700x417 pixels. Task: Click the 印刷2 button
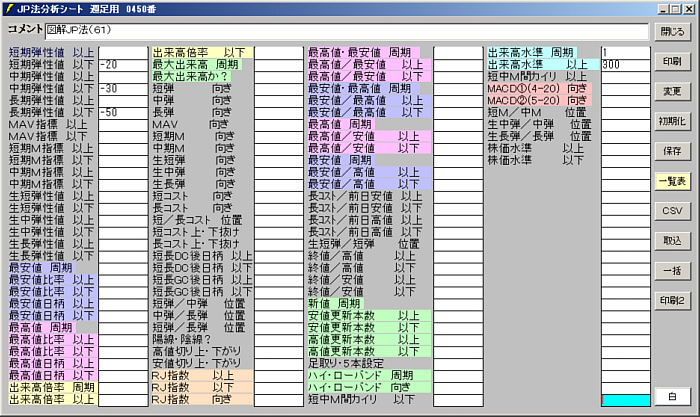coord(673,300)
